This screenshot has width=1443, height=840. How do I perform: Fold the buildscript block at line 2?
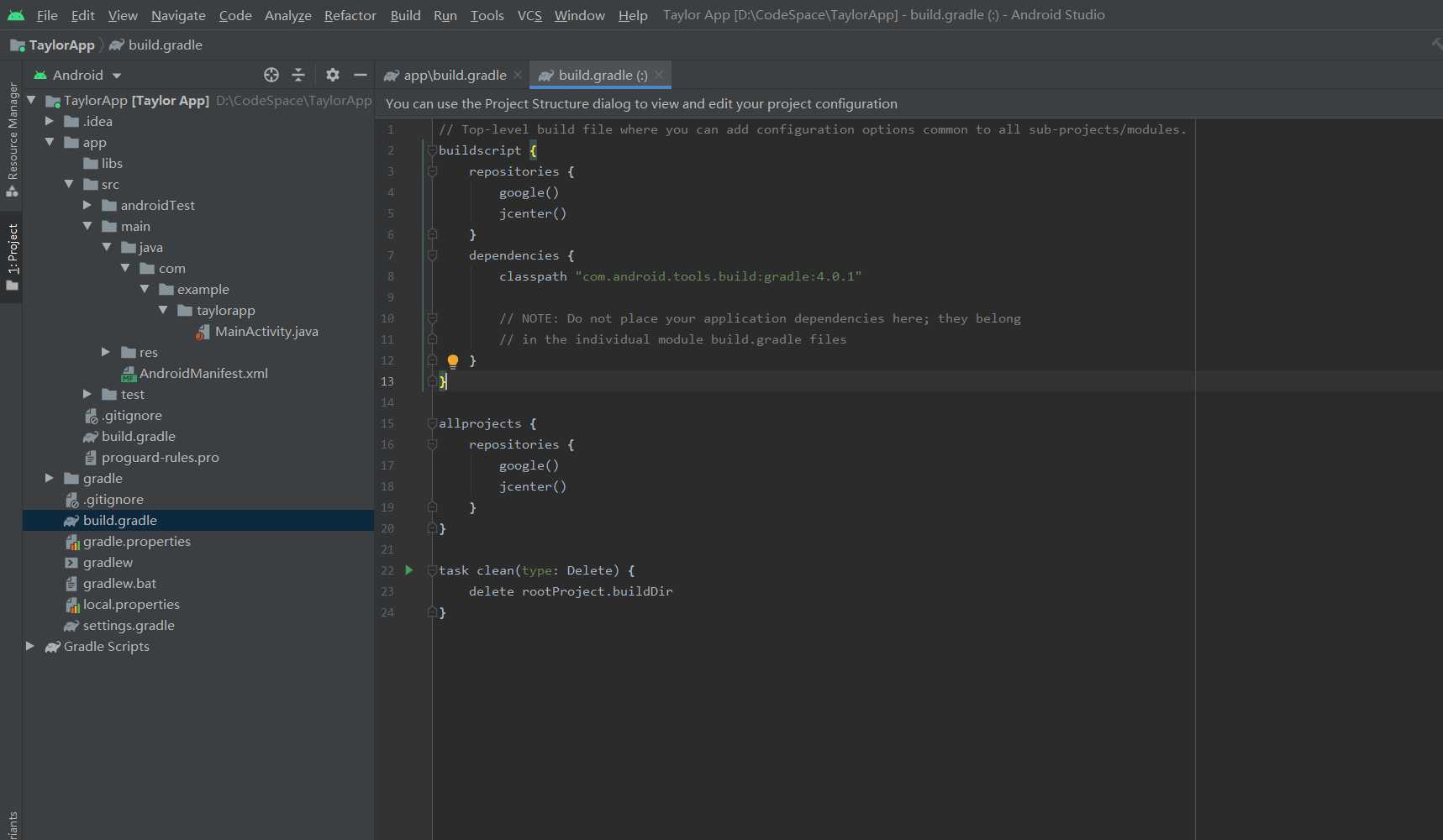(432, 150)
